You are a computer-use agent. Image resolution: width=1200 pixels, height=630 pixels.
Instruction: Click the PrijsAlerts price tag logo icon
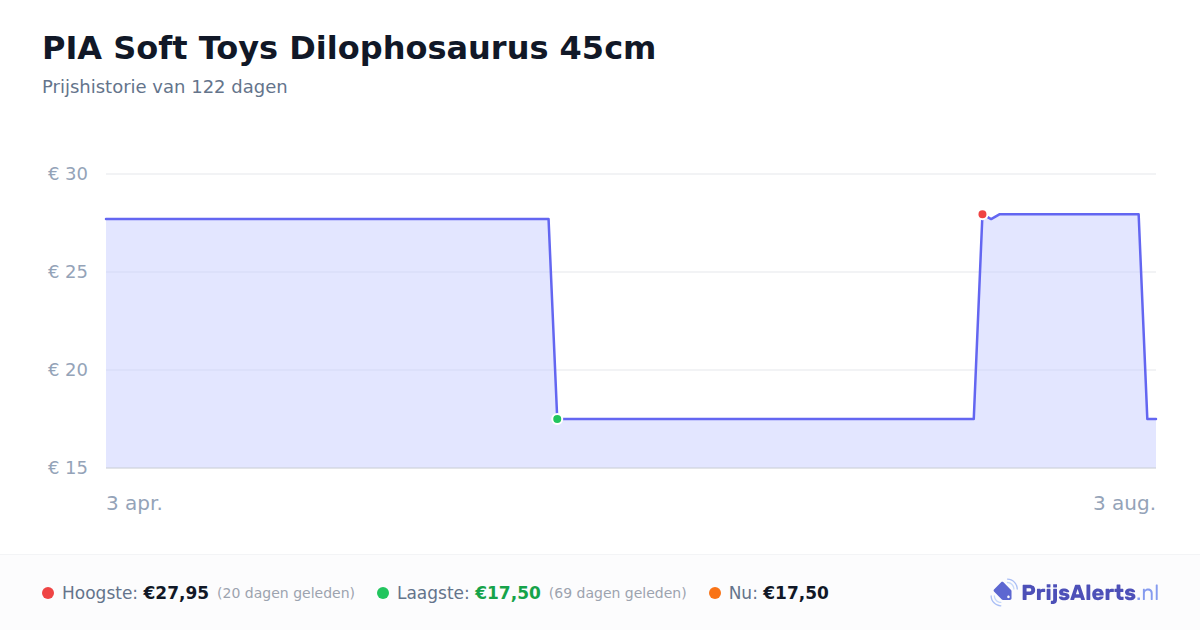pyautogui.click(x=1003, y=593)
